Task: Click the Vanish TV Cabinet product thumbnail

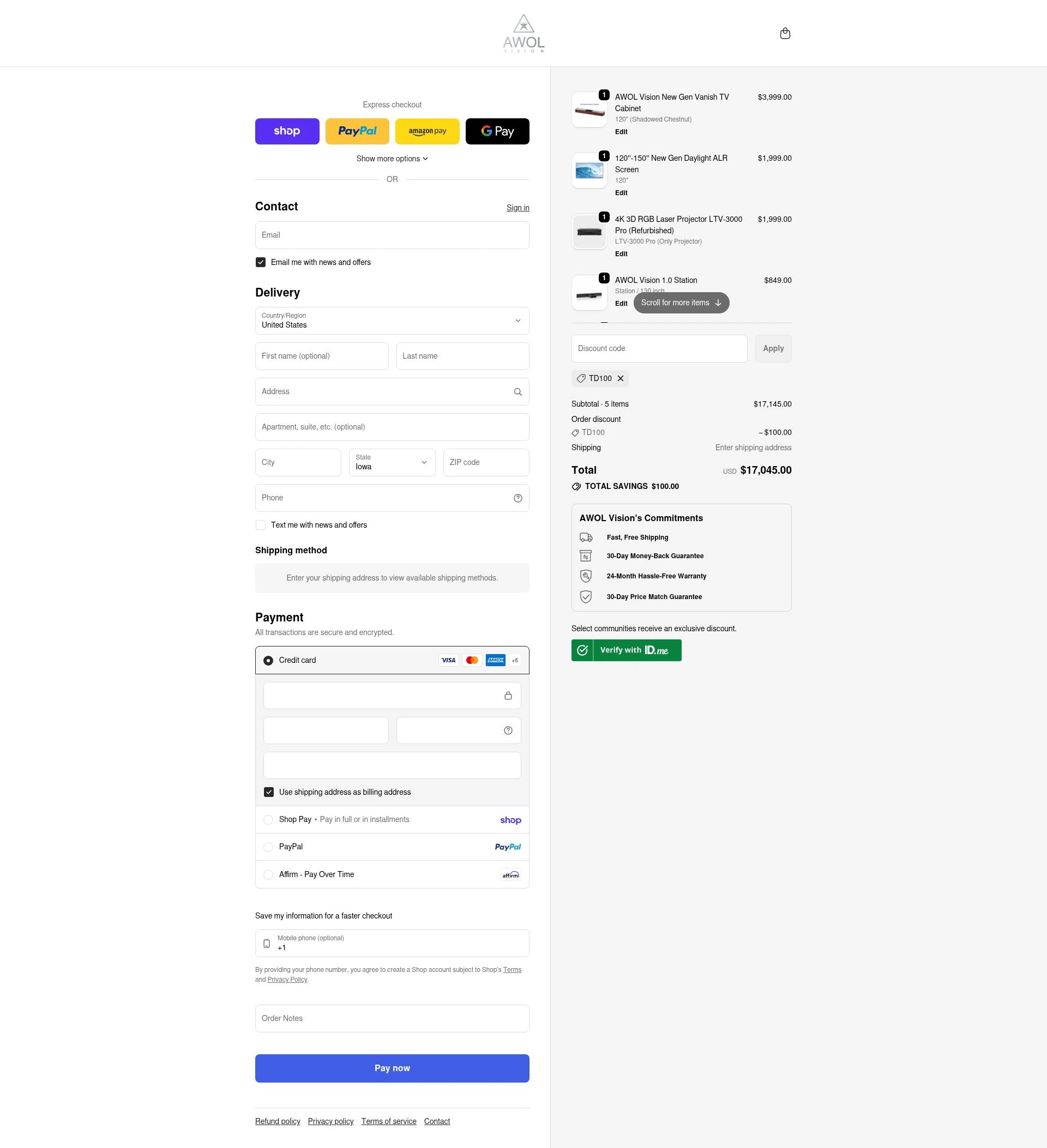Action: point(589,110)
